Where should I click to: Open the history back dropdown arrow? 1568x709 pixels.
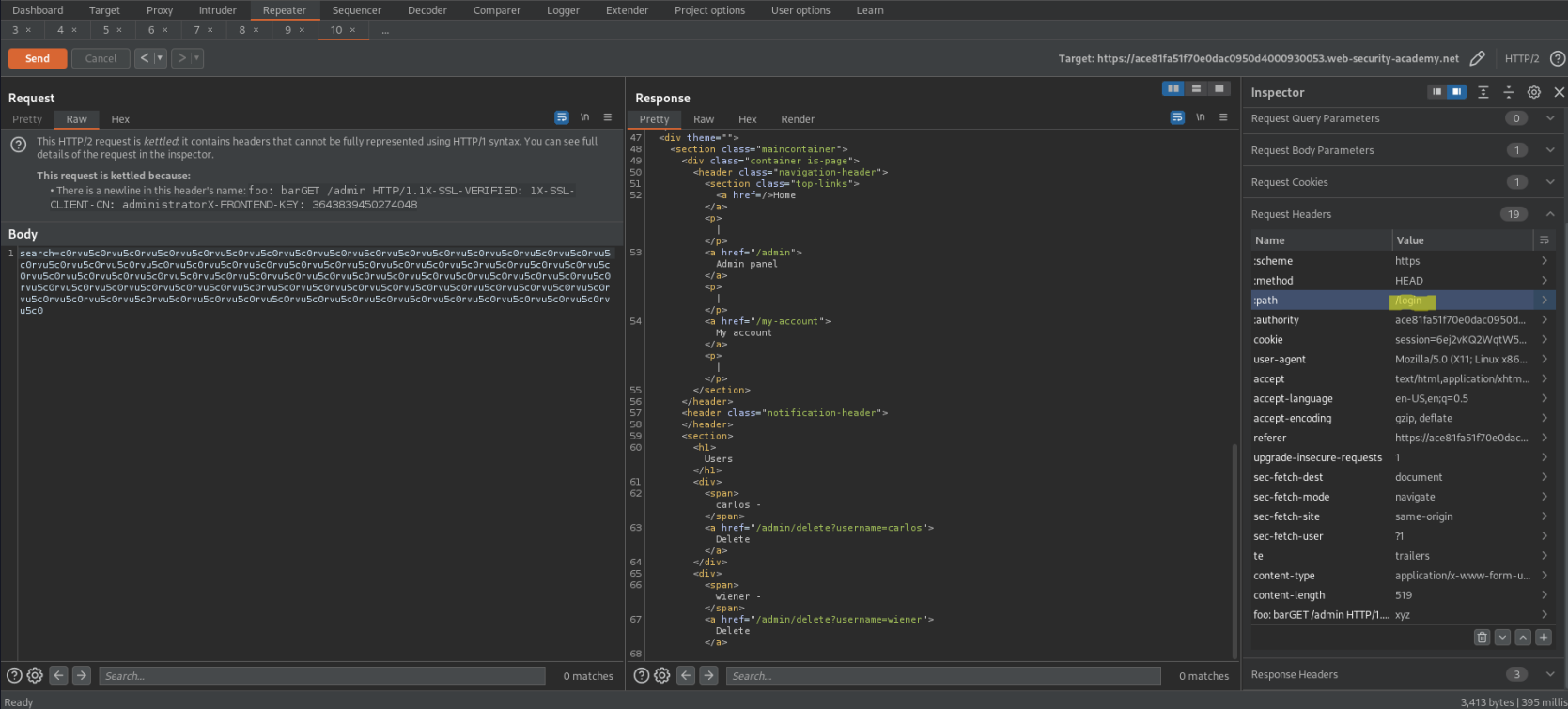point(160,58)
